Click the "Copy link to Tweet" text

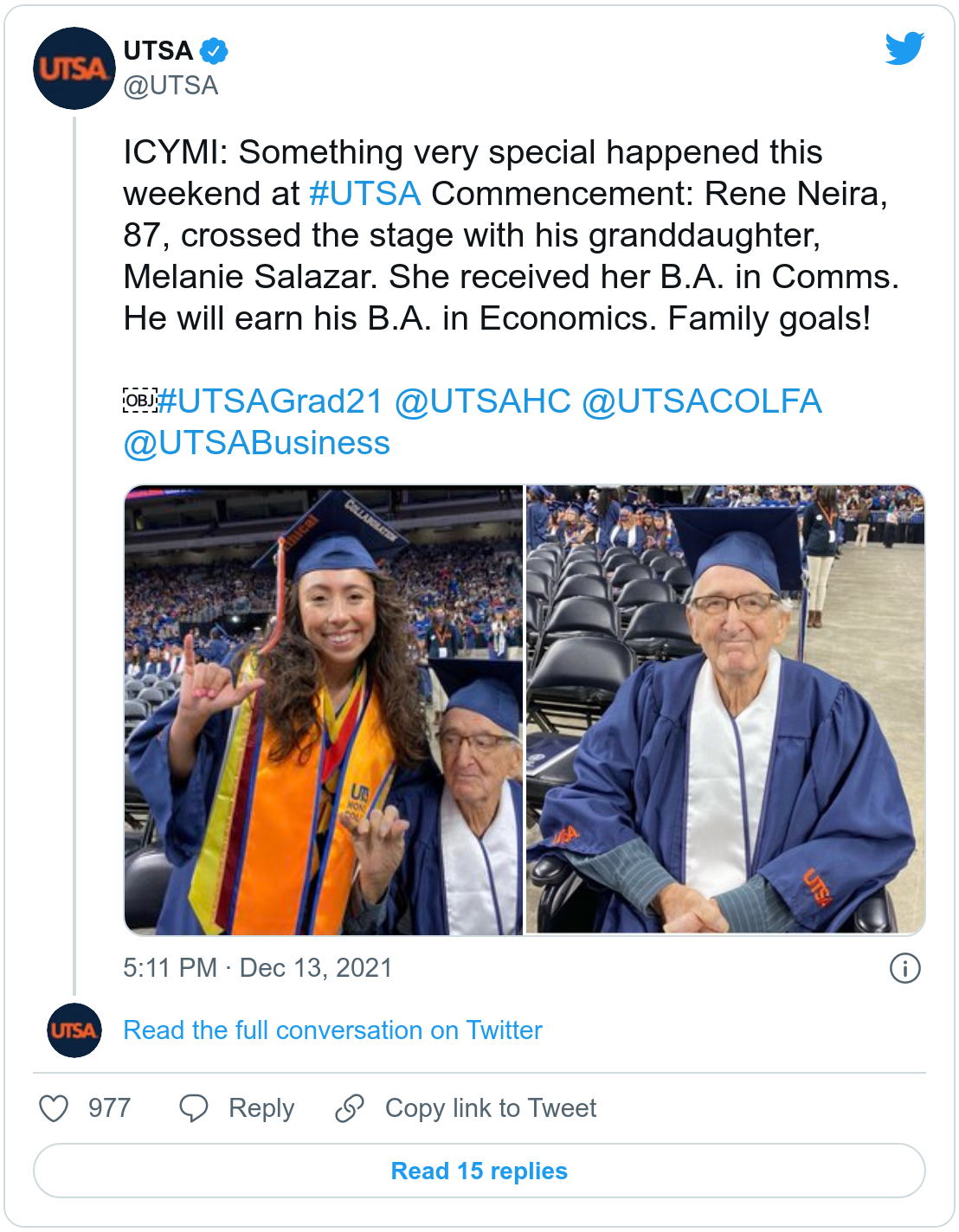coord(491,1108)
